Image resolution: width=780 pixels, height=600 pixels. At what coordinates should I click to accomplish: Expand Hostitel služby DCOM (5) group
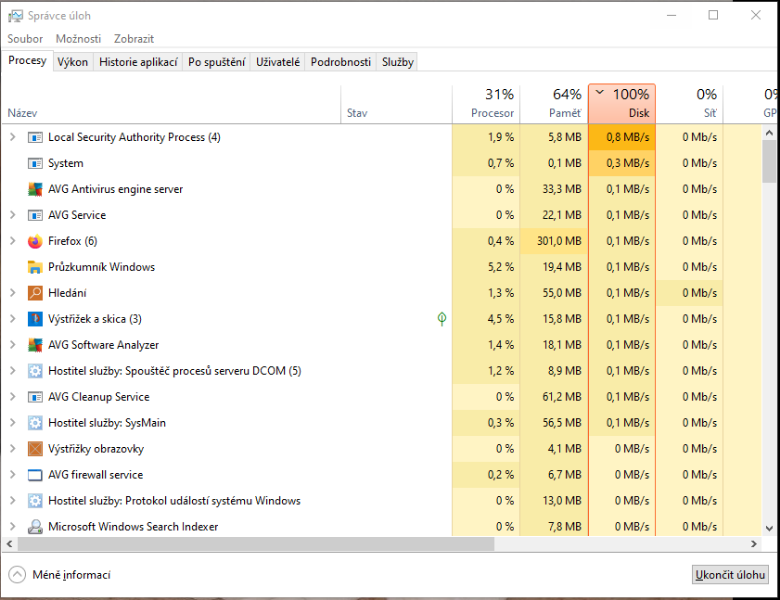[13, 371]
